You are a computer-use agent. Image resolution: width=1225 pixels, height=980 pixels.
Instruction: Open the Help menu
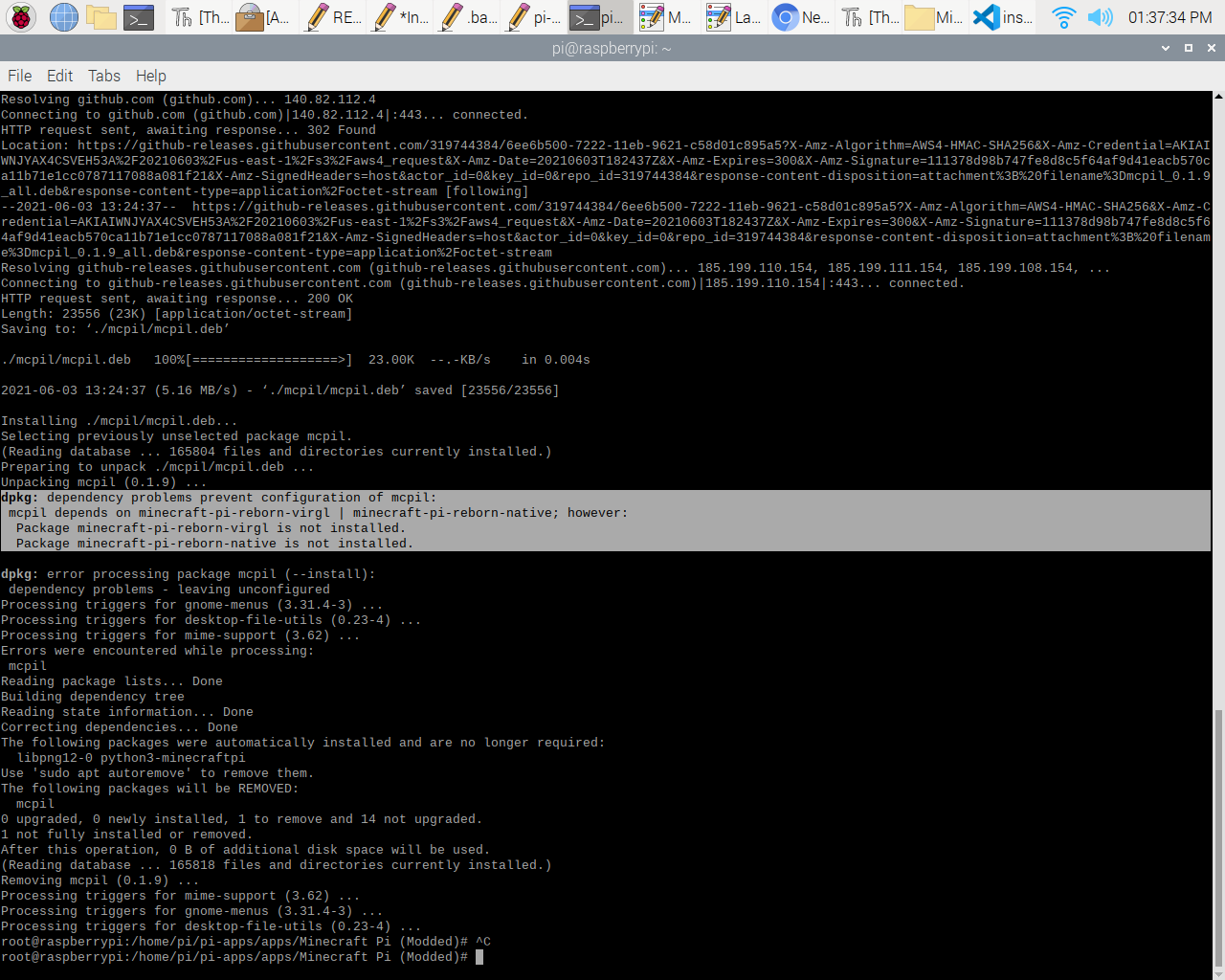150,76
